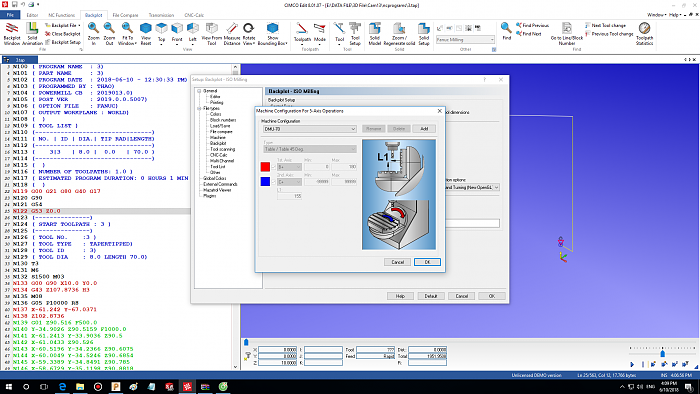Confirm Machine Configuration dialog with OK

[427, 262]
